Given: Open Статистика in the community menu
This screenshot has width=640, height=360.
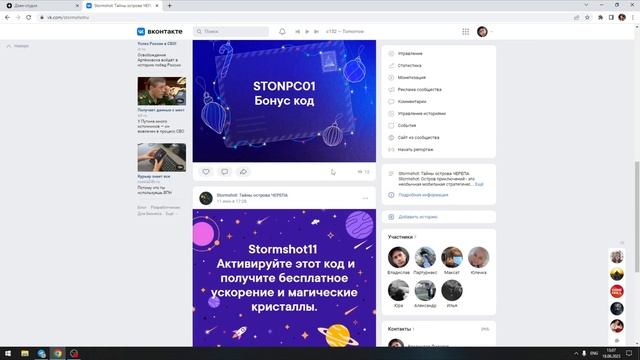Looking at the screenshot, I should (409, 65).
